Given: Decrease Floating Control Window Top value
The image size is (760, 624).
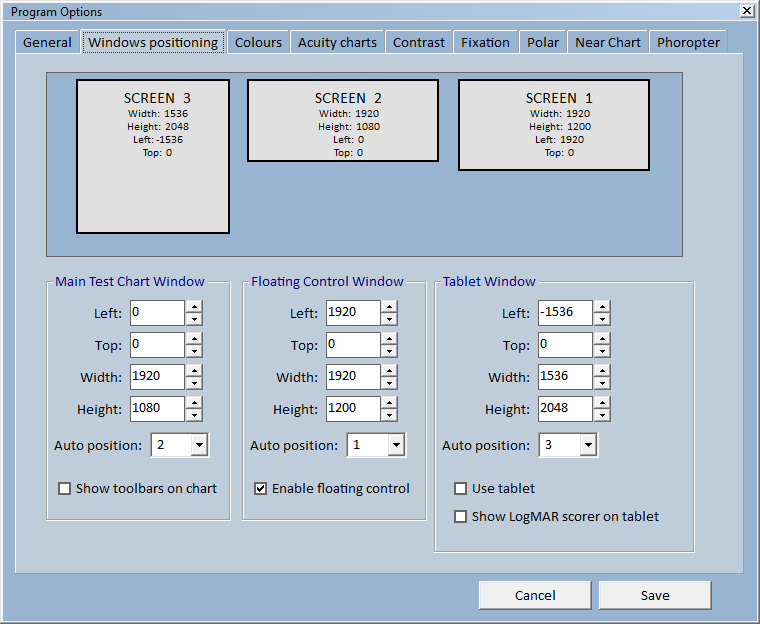Looking at the screenshot, I should [x=390, y=351].
